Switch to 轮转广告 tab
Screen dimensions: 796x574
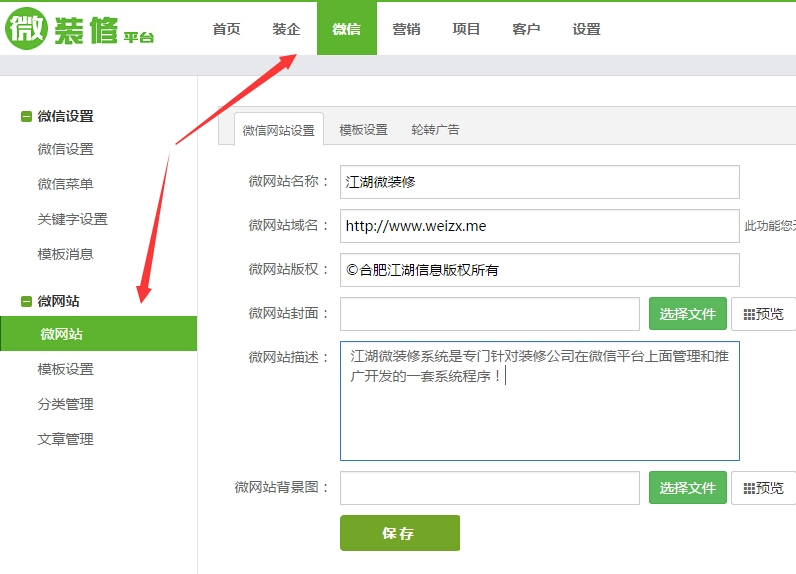click(435, 130)
